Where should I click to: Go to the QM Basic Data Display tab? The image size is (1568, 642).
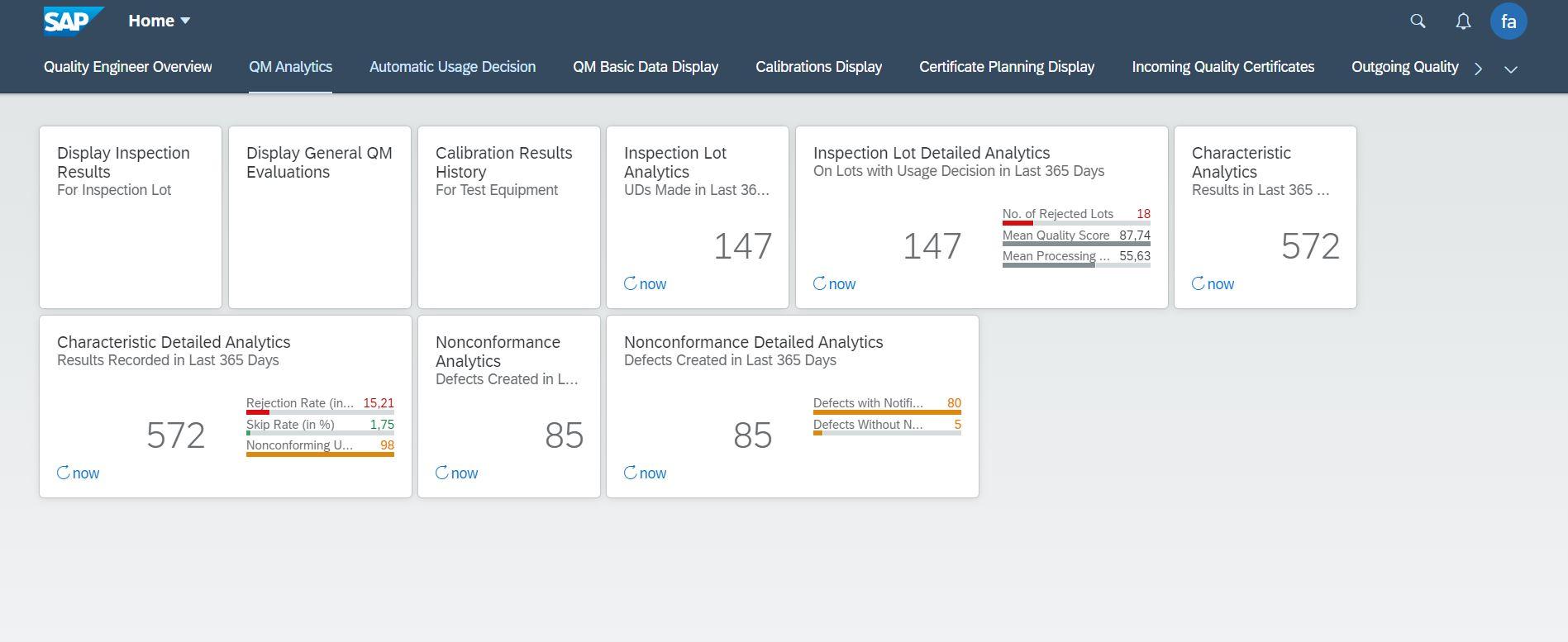(646, 67)
